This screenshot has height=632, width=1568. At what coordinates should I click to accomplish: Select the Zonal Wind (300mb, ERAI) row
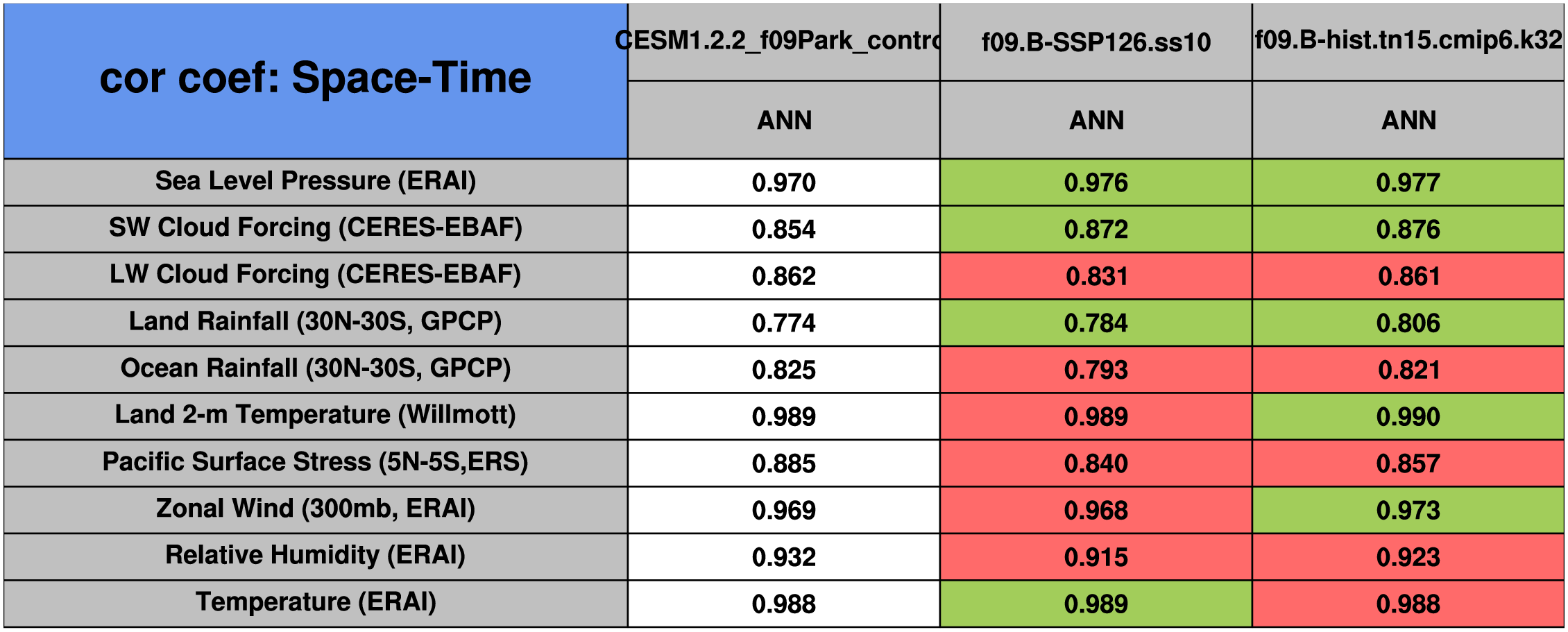pos(316,509)
